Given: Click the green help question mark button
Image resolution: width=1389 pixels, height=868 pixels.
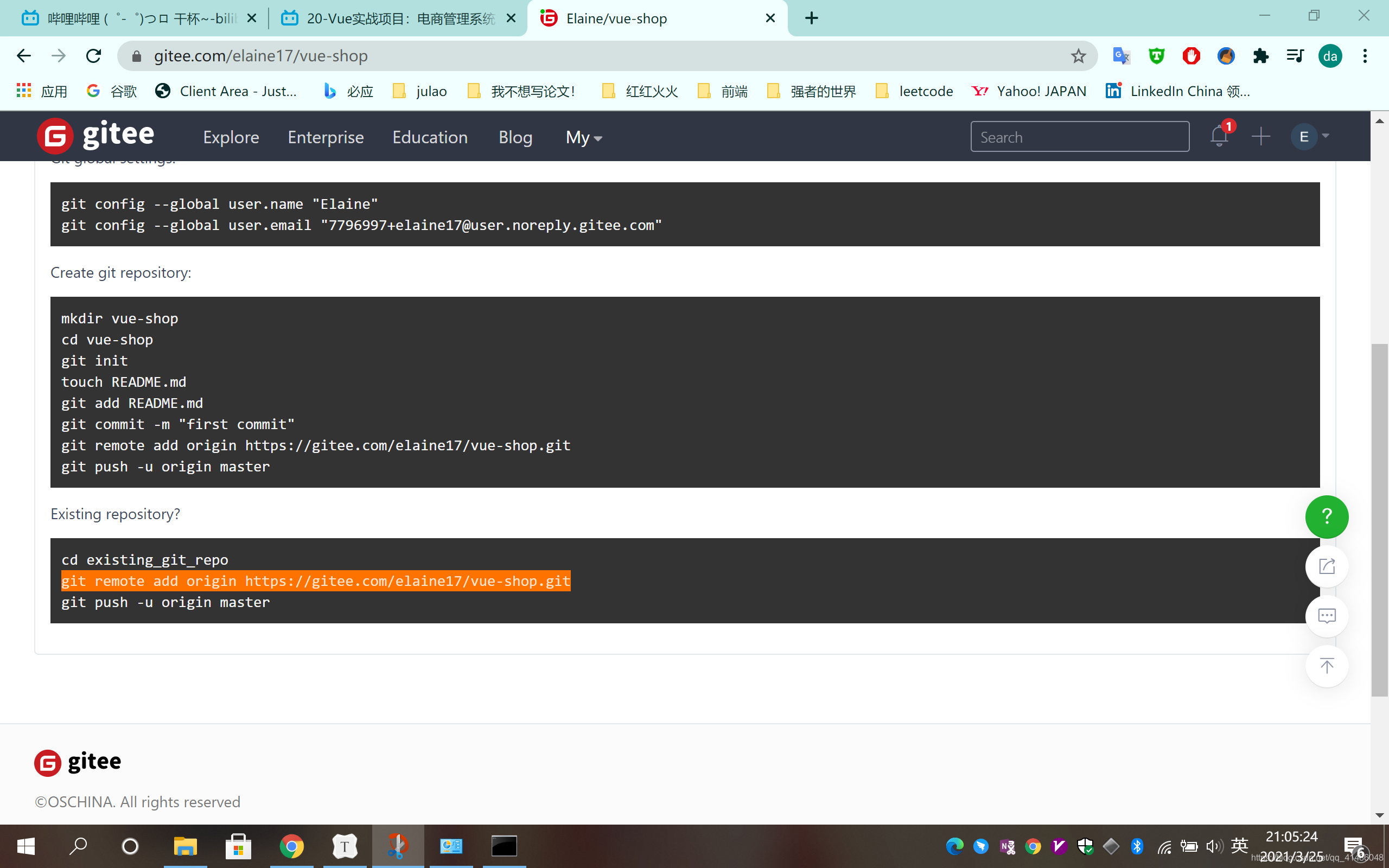Looking at the screenshot, I should click(1327, 516).
